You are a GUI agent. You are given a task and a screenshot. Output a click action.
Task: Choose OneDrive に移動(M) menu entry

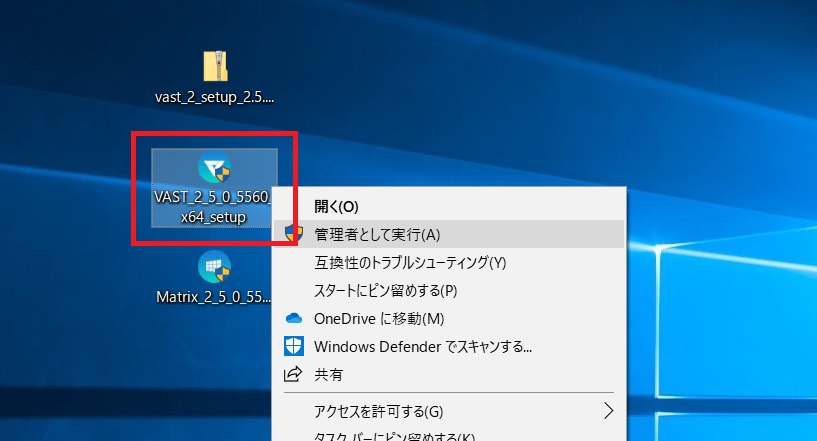pyautogui.click(x=449, y=318)
